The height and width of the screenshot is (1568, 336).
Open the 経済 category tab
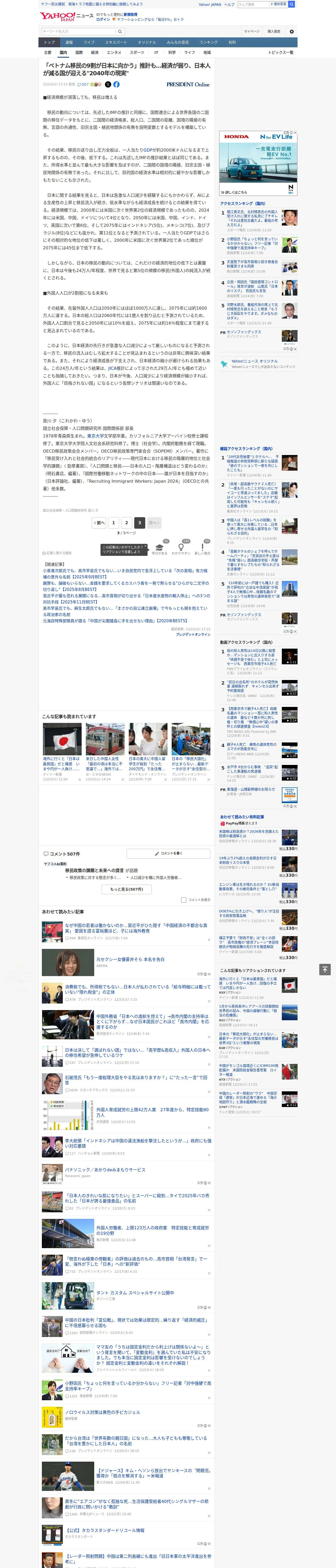point(94,52)
